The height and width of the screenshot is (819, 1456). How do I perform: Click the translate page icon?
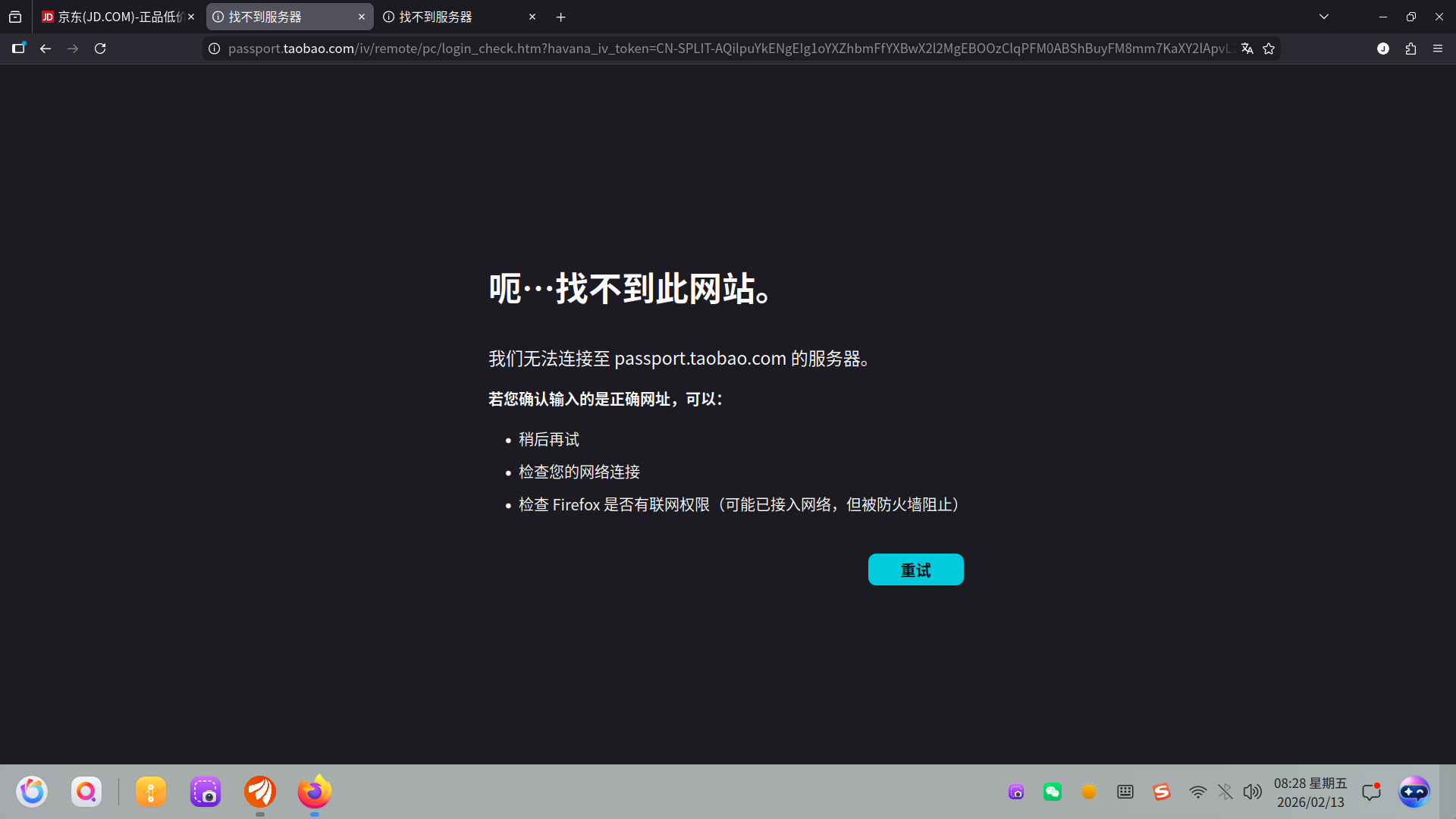tap(1247, 49)
